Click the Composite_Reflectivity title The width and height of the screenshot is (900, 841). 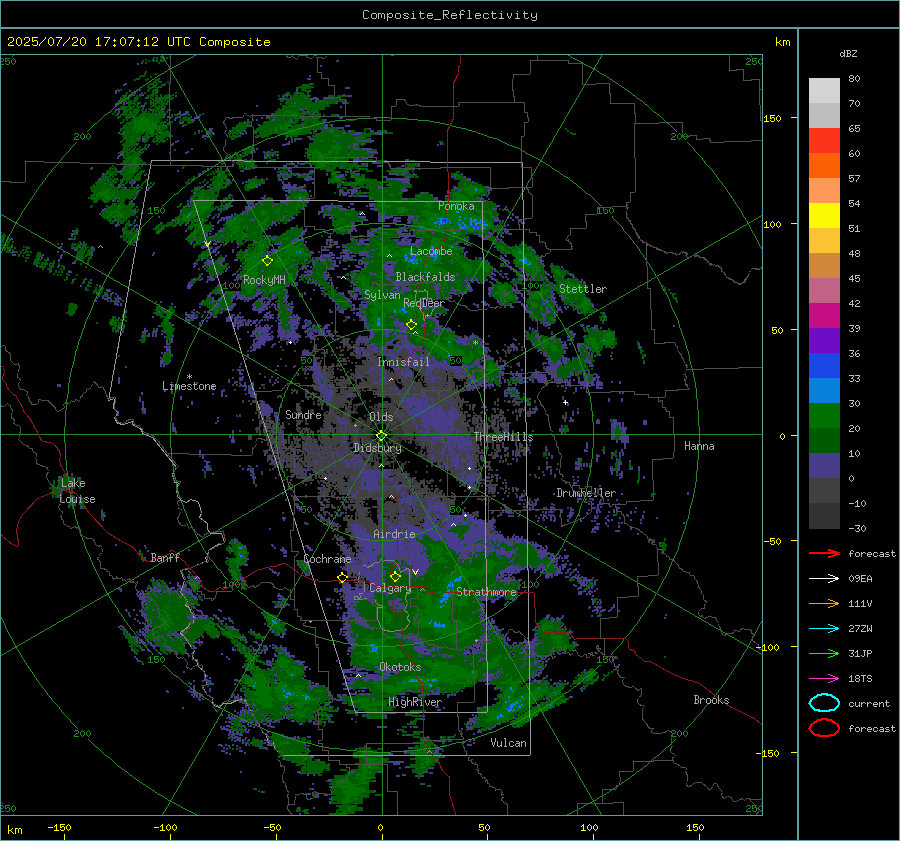pyautogui.click(x=450, y=15)
